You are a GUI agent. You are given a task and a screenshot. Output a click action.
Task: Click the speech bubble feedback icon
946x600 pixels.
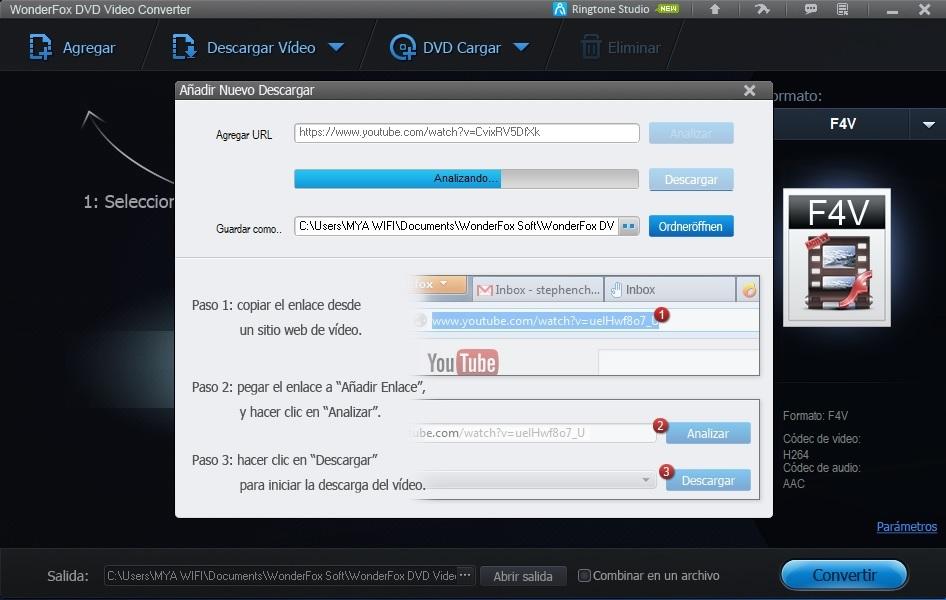pos(811,10)
